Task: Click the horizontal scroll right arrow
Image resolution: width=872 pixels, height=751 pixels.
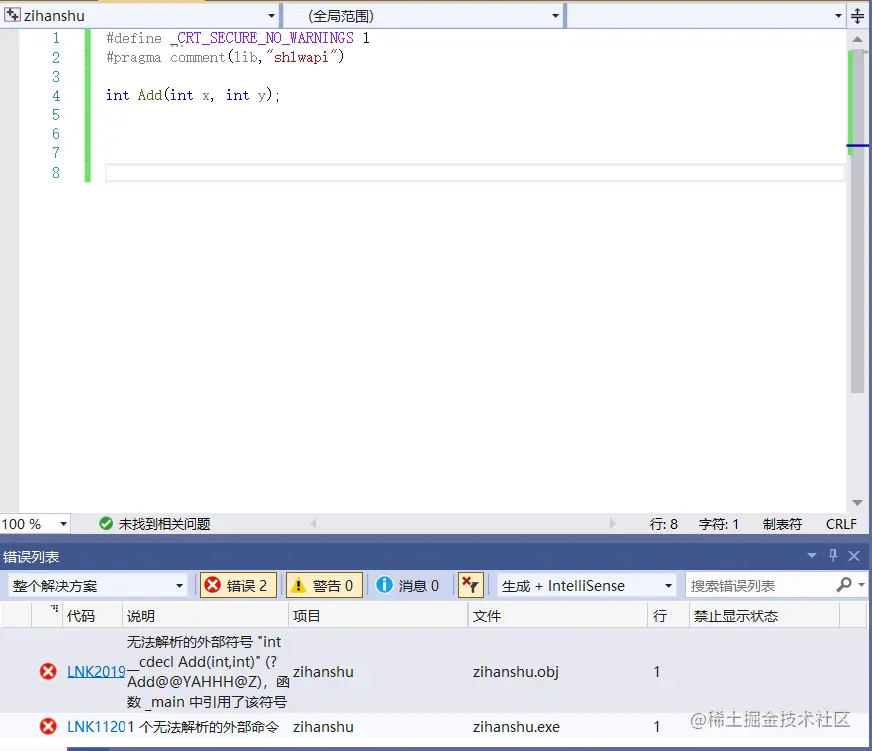Action: (612, 523)
